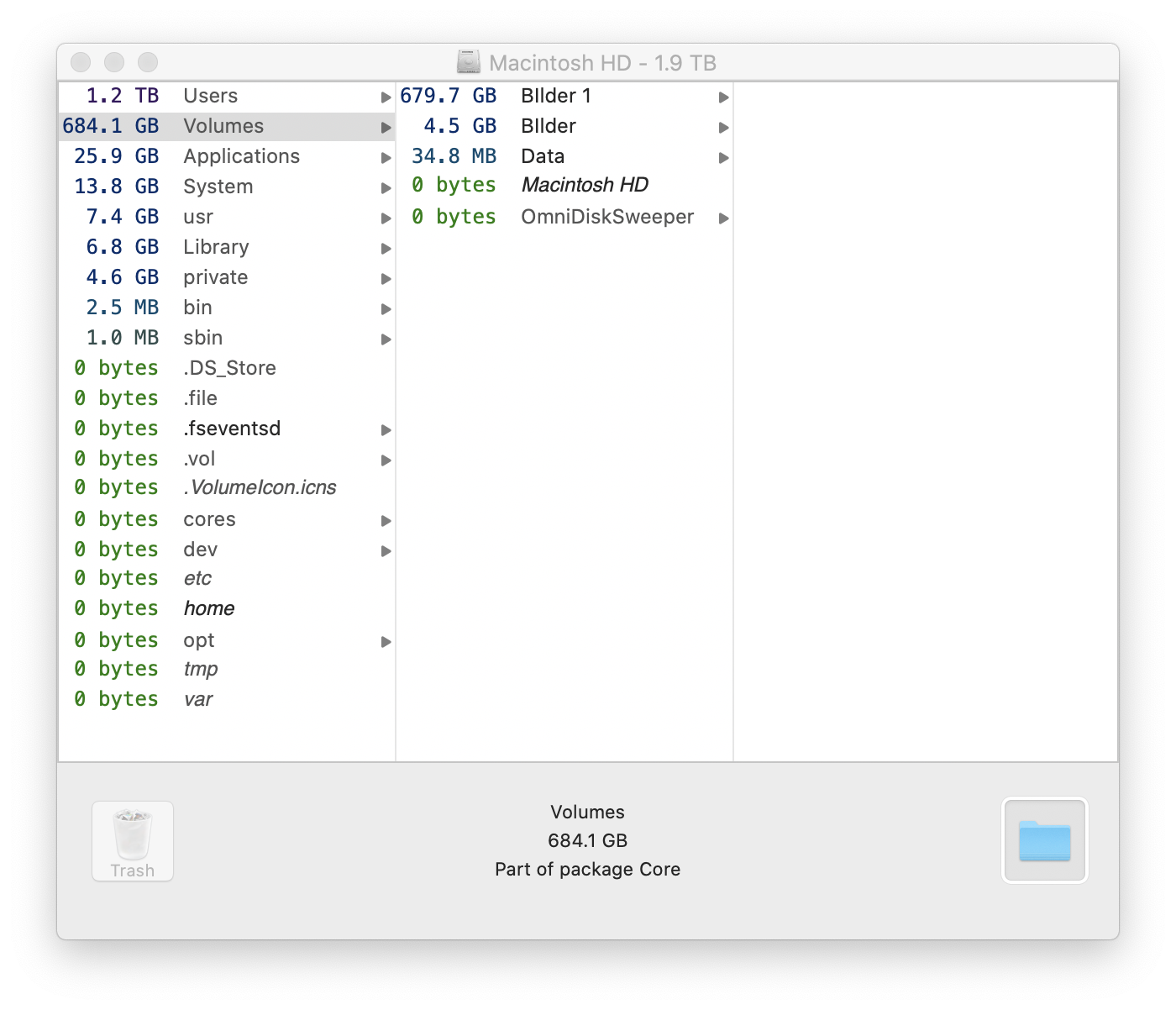1176x1010 pixels.
Task: Expand the bin folder arrow
Action: pyautogui.click(x=386, y=309)
